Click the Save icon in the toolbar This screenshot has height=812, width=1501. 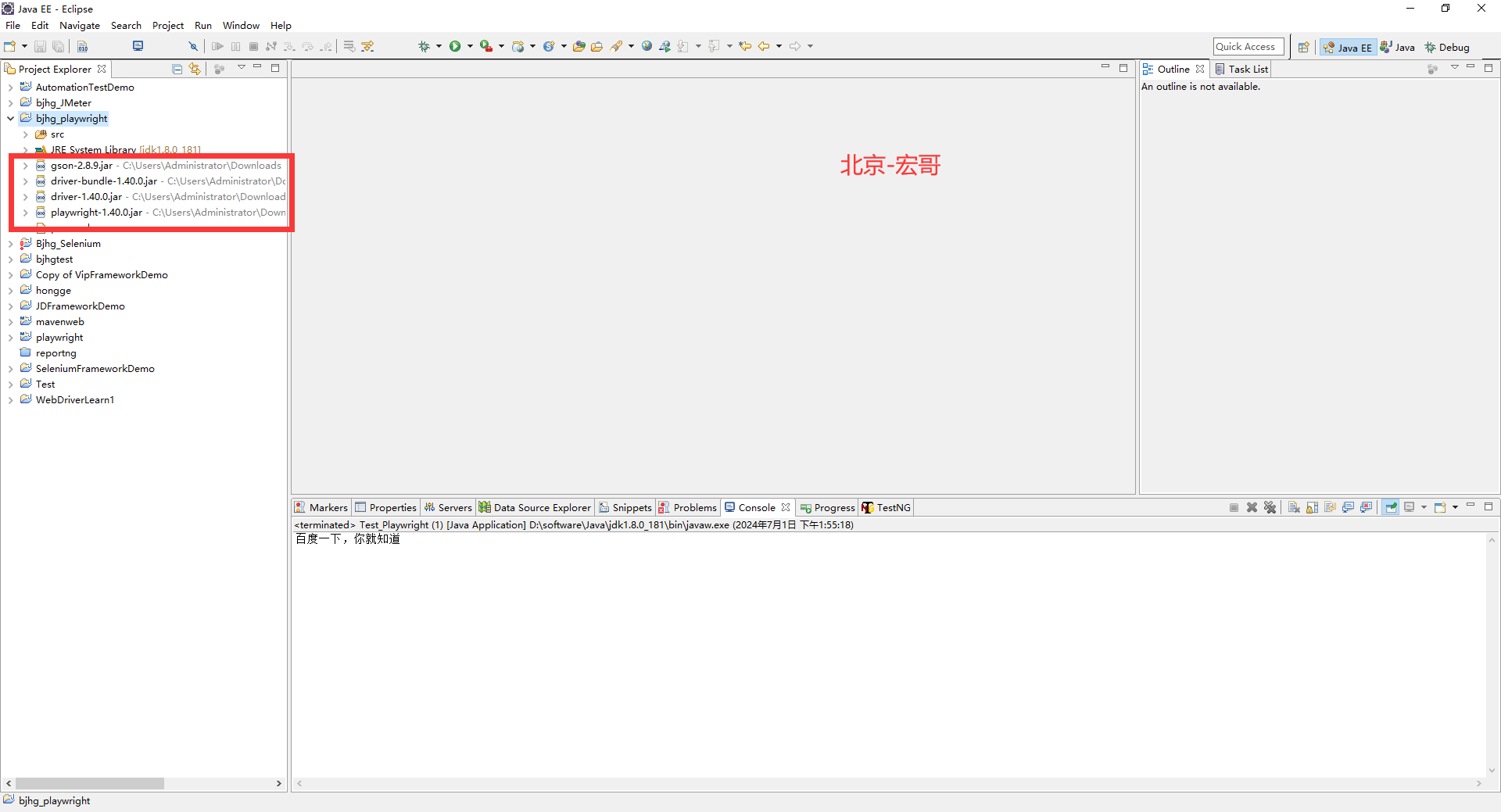pyautogui.click(x=40, y=47)
